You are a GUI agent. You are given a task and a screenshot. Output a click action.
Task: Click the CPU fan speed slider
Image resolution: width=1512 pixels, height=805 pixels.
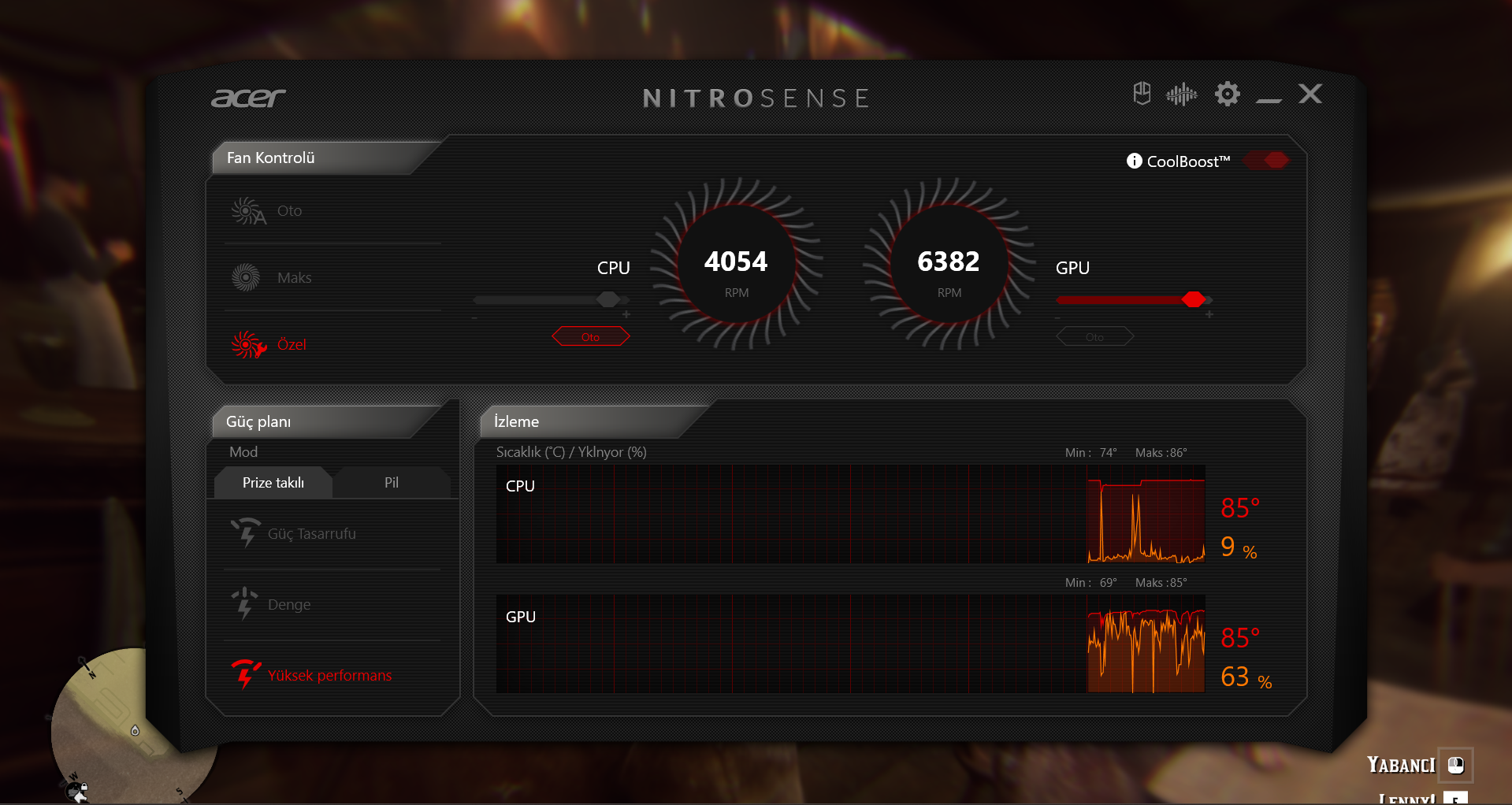[x=551, y=300]
